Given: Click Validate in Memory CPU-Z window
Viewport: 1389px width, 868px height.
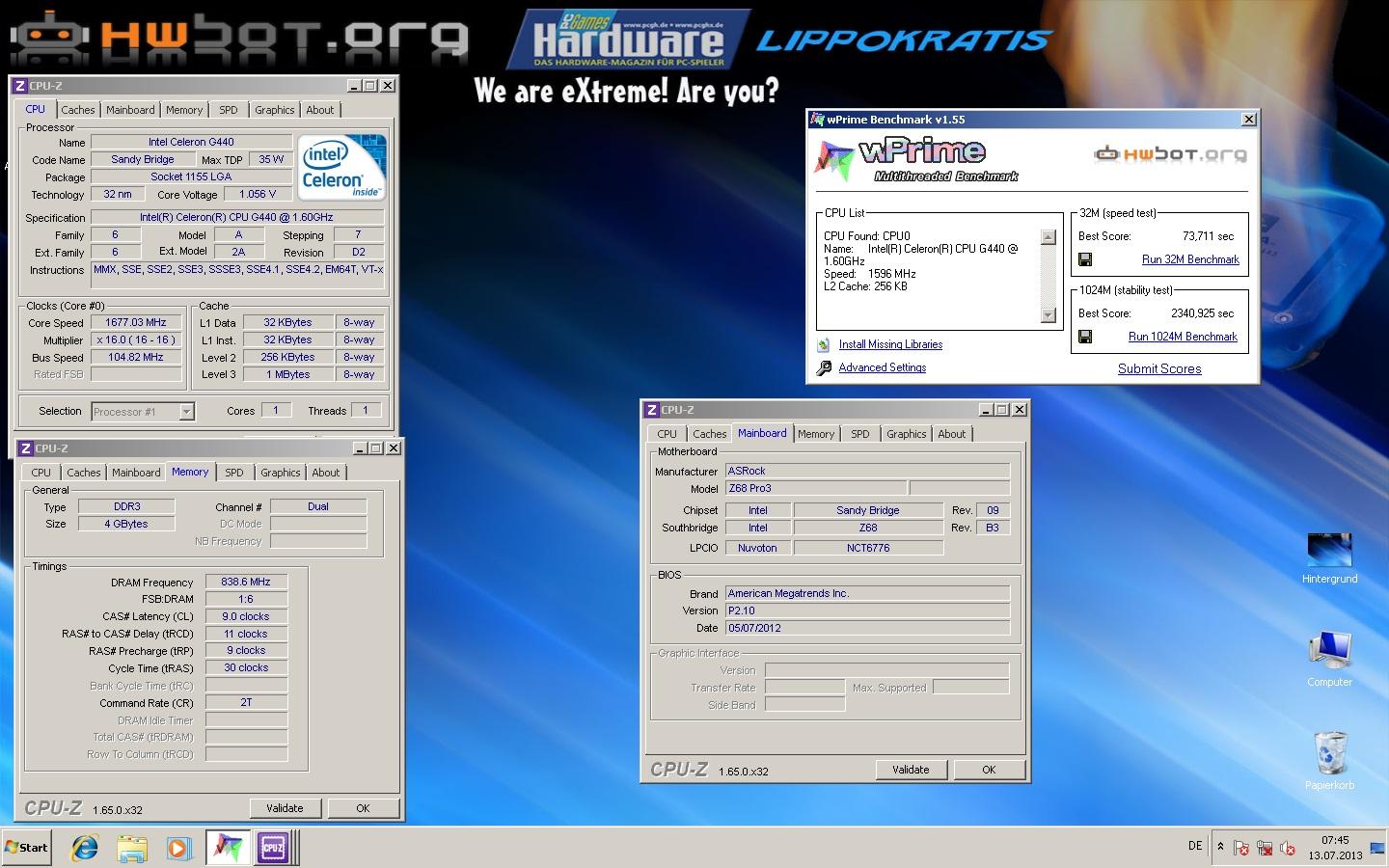Looking at the screenshot, I should (x=285, y=808).
